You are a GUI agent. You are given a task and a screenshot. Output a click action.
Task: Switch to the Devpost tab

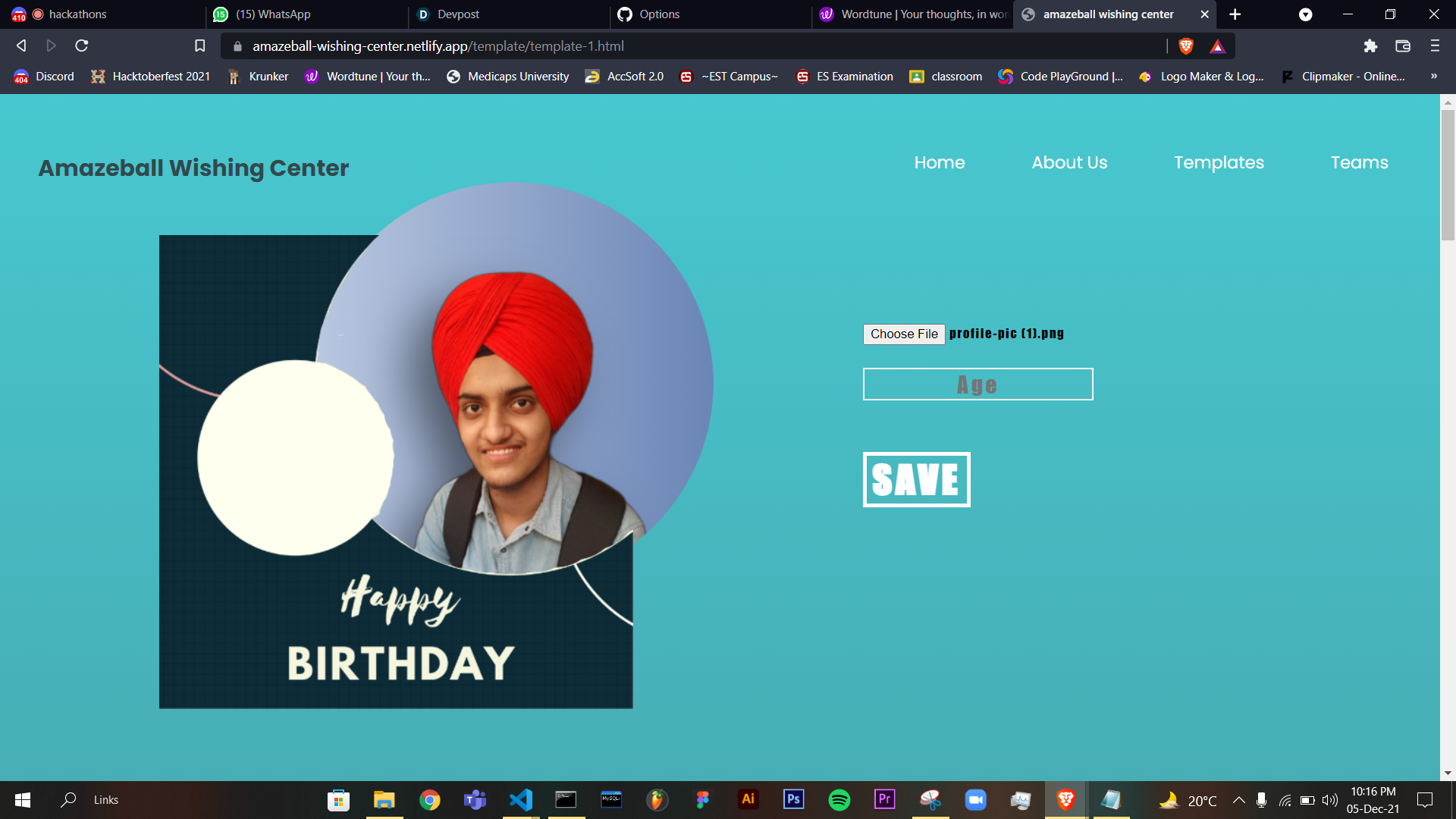point(458,14)
